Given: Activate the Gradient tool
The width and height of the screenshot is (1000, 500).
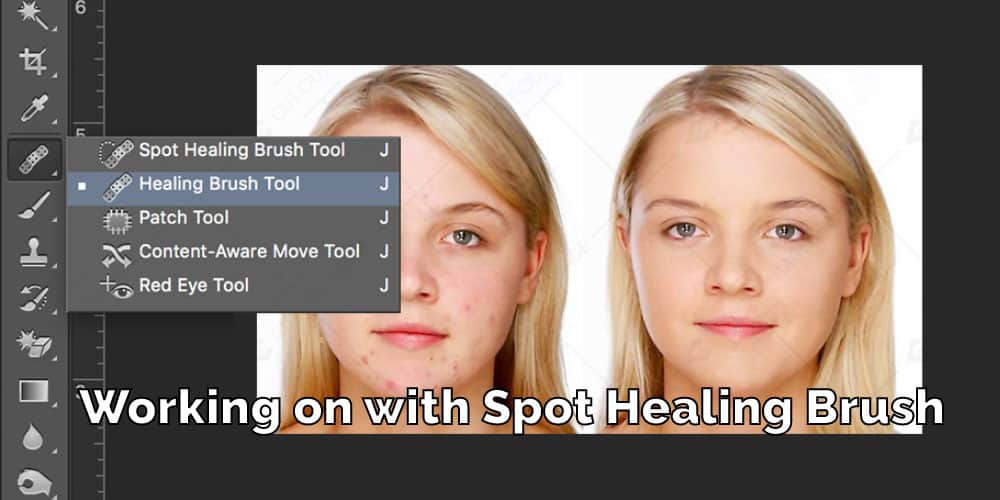Looking at the screenshot, I should [33, 391].
